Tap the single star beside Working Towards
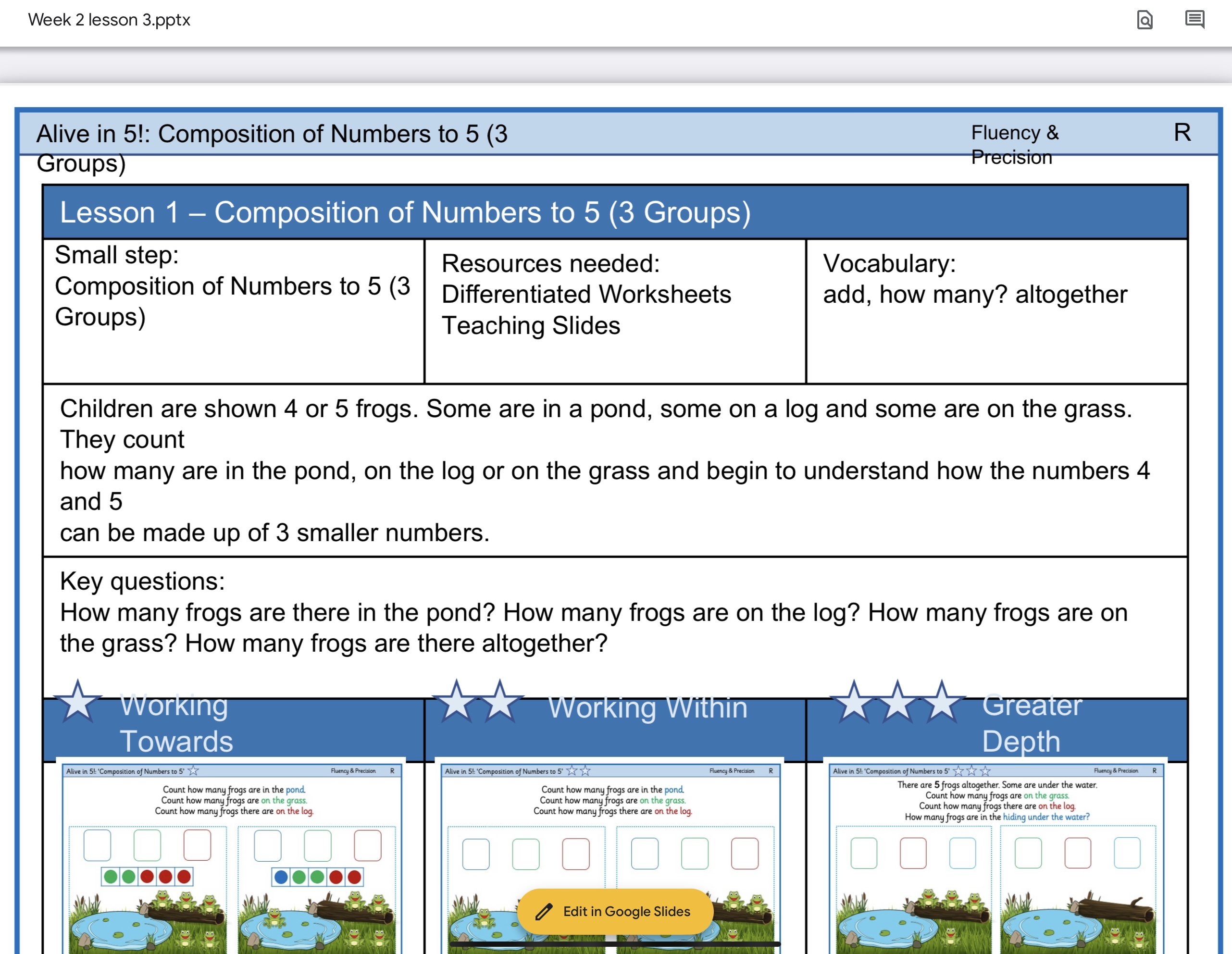This screenshot has height=954, width=1232. click(78, 701)
